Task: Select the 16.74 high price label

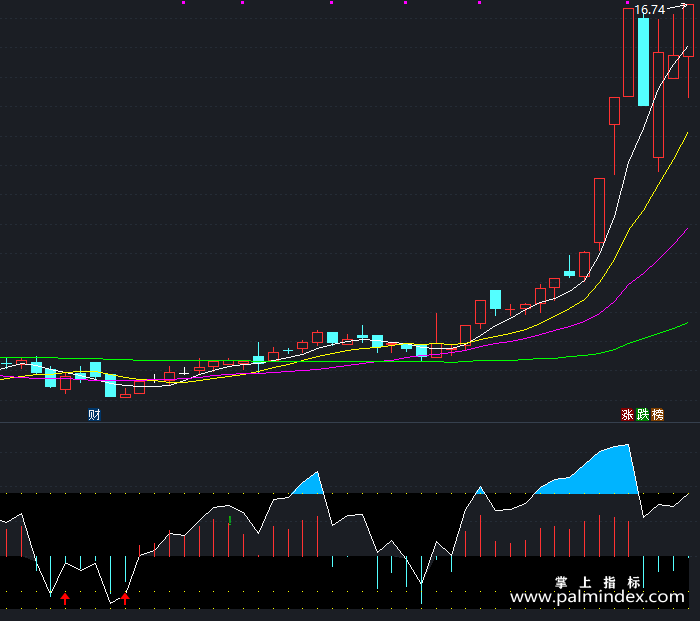Action: (650, 10)
